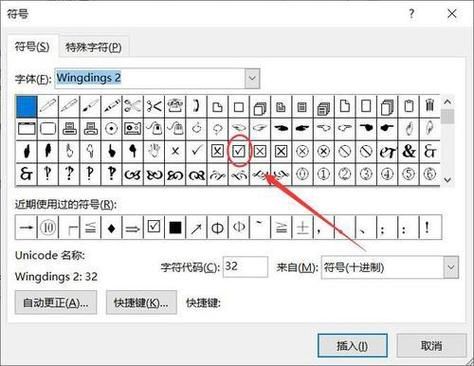Screen dimensions: 474x366
Task: Click the Wingdings 2 font name field
Action: click(x=150, y=79)
